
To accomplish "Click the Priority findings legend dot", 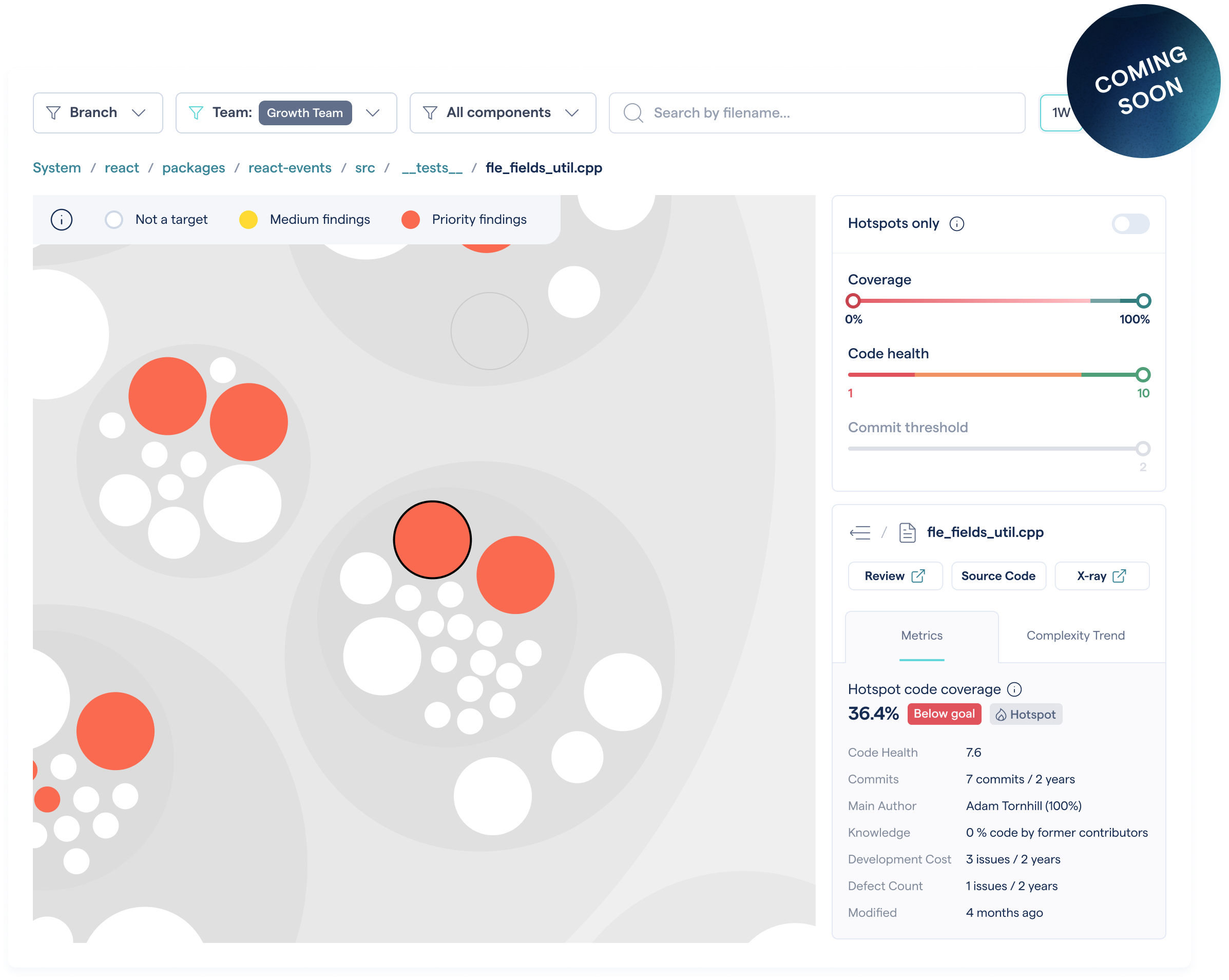I will point(410,220).
